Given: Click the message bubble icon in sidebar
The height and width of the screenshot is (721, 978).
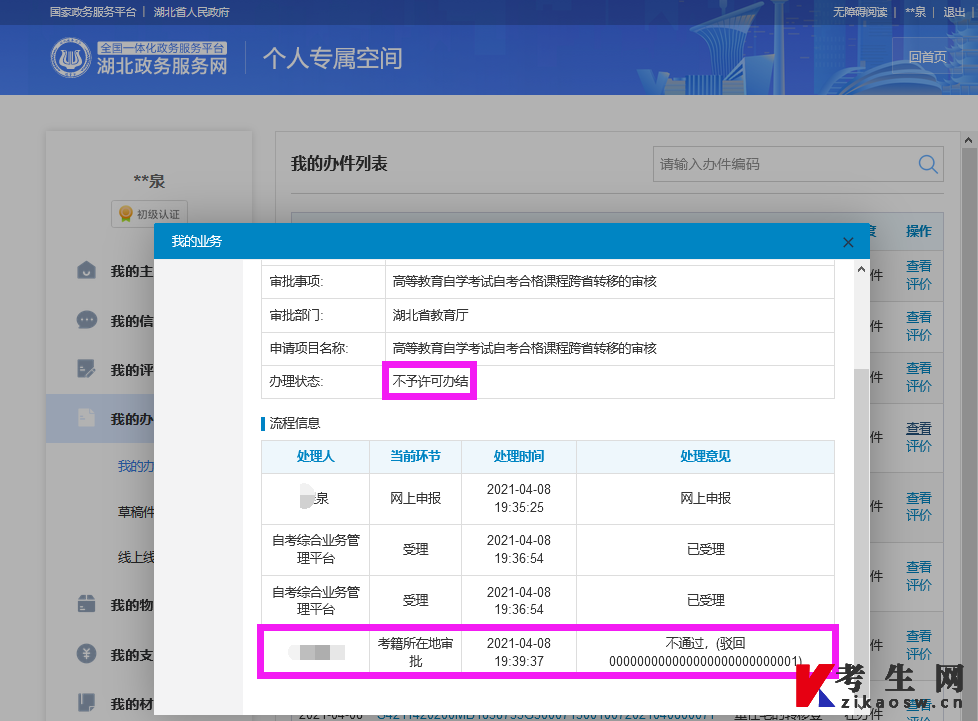Looking at the screenshot, I should coord(86,320).
